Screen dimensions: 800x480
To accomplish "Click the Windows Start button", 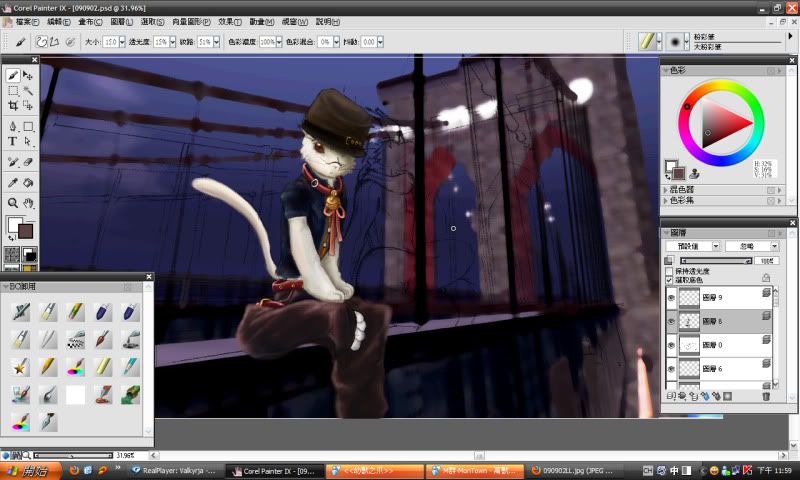I will pyautogui.click(x=31, y=471).
